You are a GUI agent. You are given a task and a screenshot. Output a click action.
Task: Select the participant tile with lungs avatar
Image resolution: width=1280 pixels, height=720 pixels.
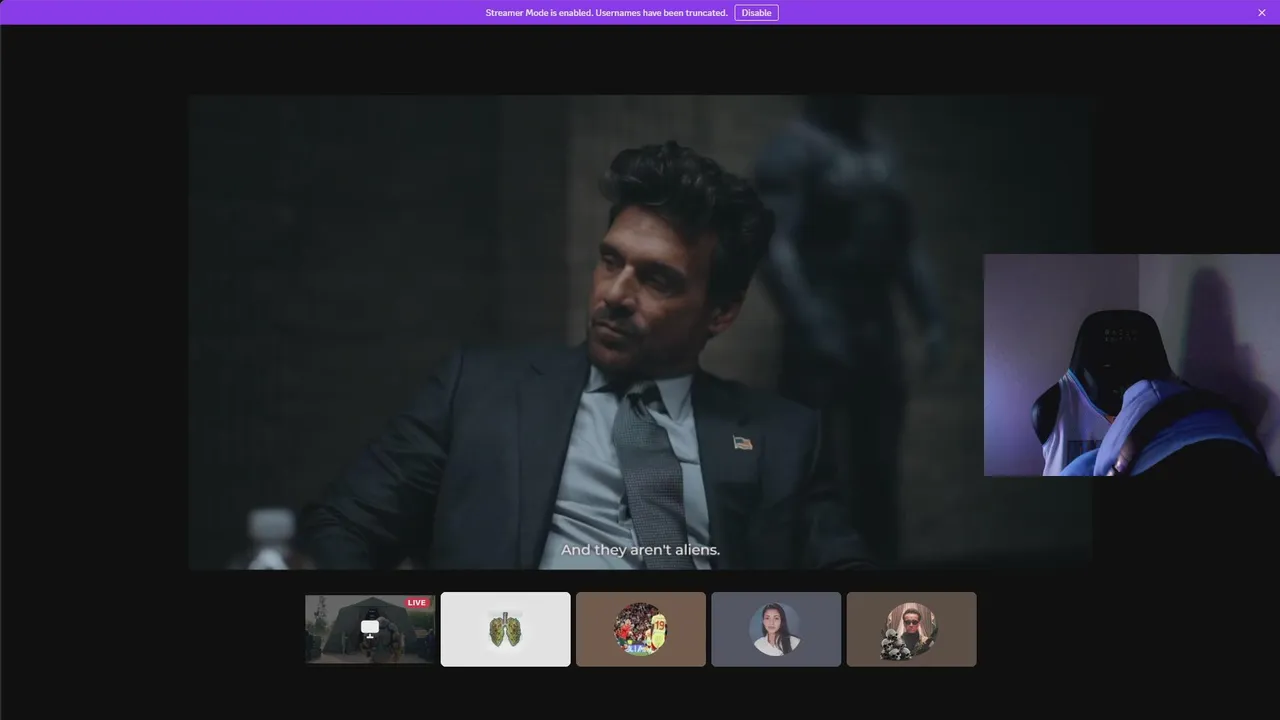click(506, 629)
